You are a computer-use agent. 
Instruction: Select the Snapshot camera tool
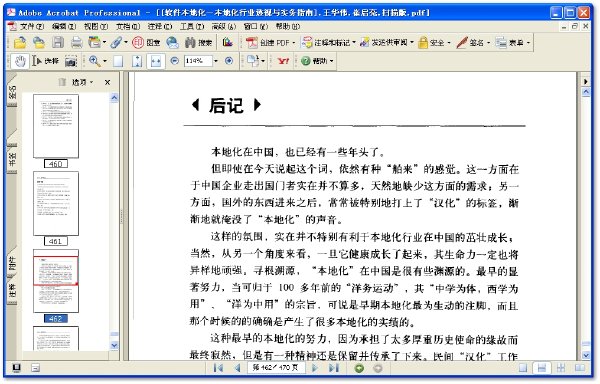(70, 61)
